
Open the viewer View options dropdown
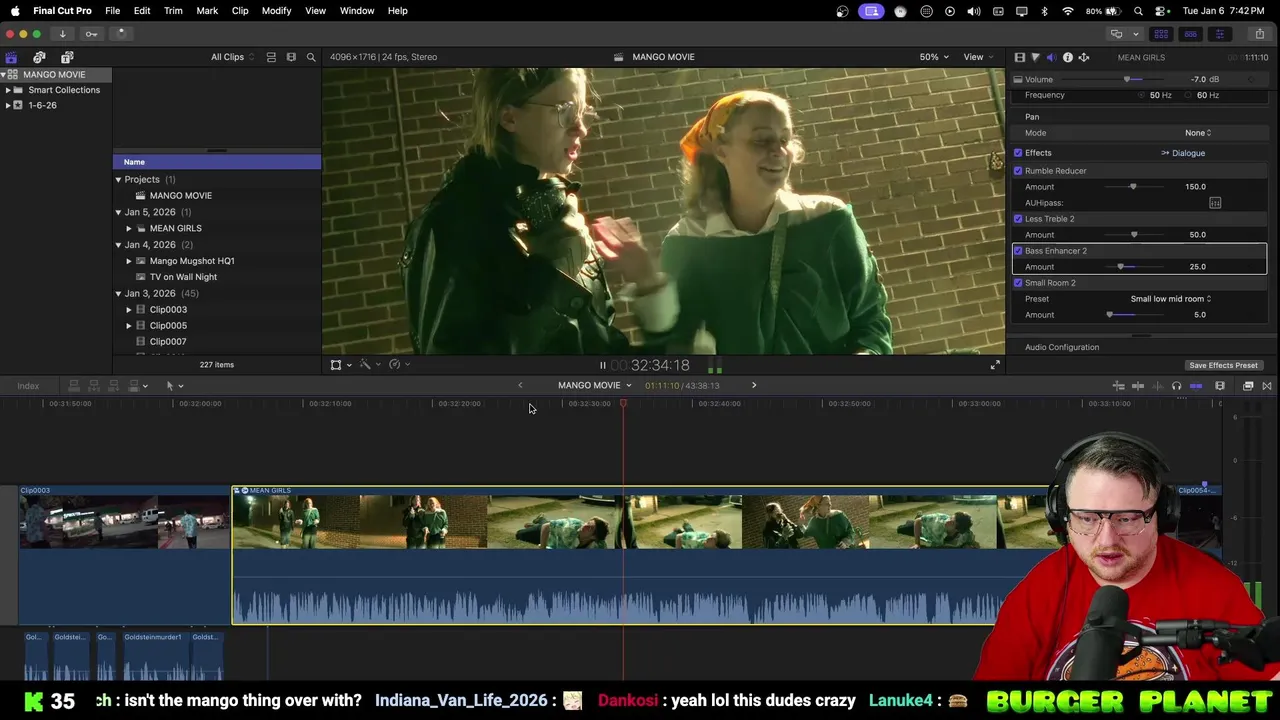(978, 57)
